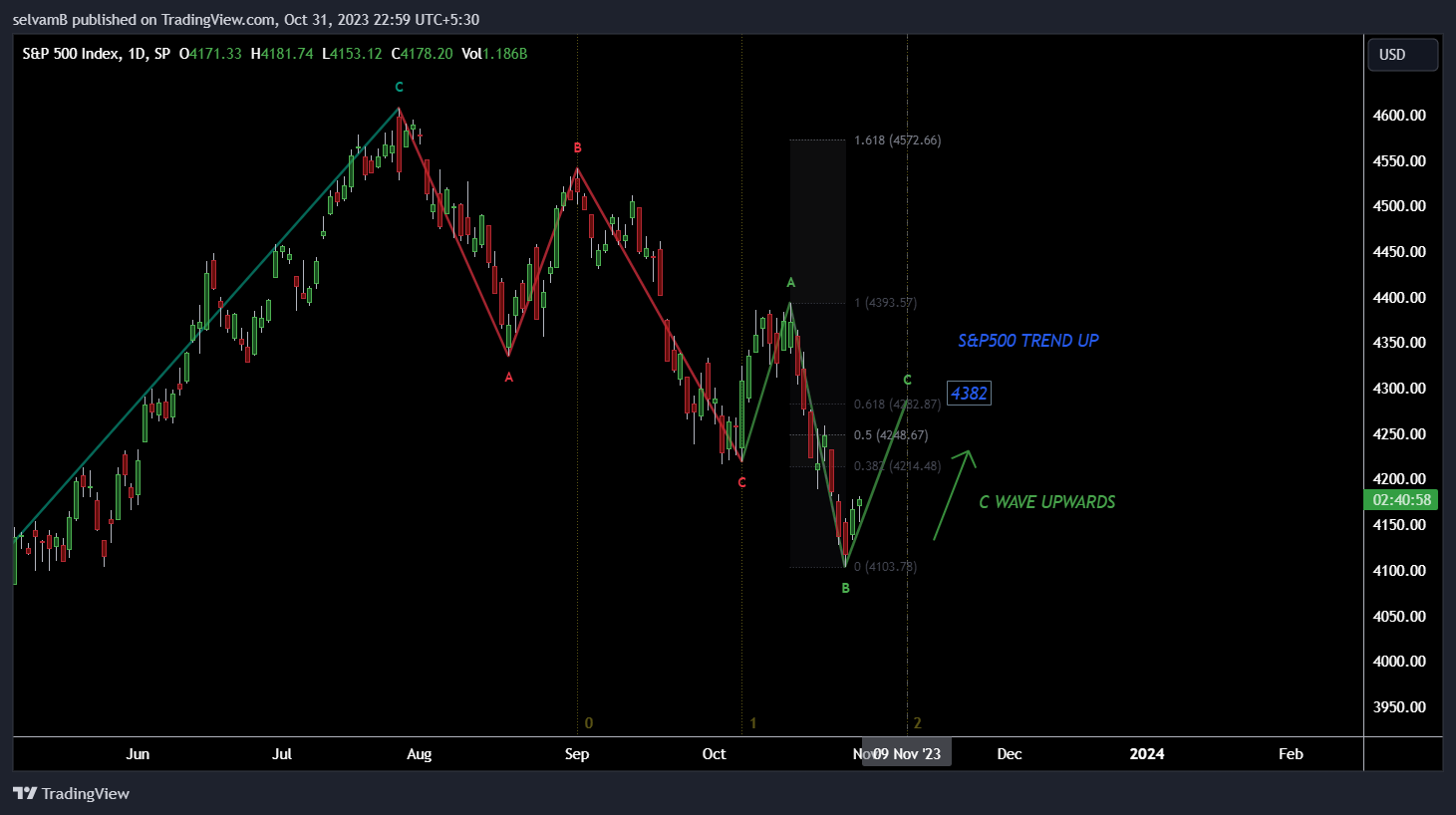This screenshot has width=1456, height=815.
Task: Click the Fib level 0.618 (4282.87) label
Action: [897, 405]
